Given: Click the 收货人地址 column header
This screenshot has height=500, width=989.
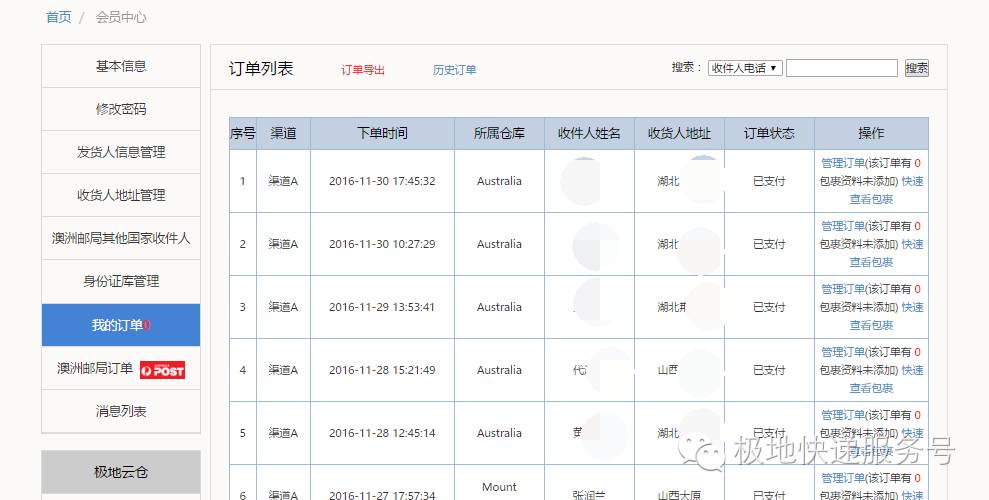Looking at the screenshot, I should (x=679, y=133).
